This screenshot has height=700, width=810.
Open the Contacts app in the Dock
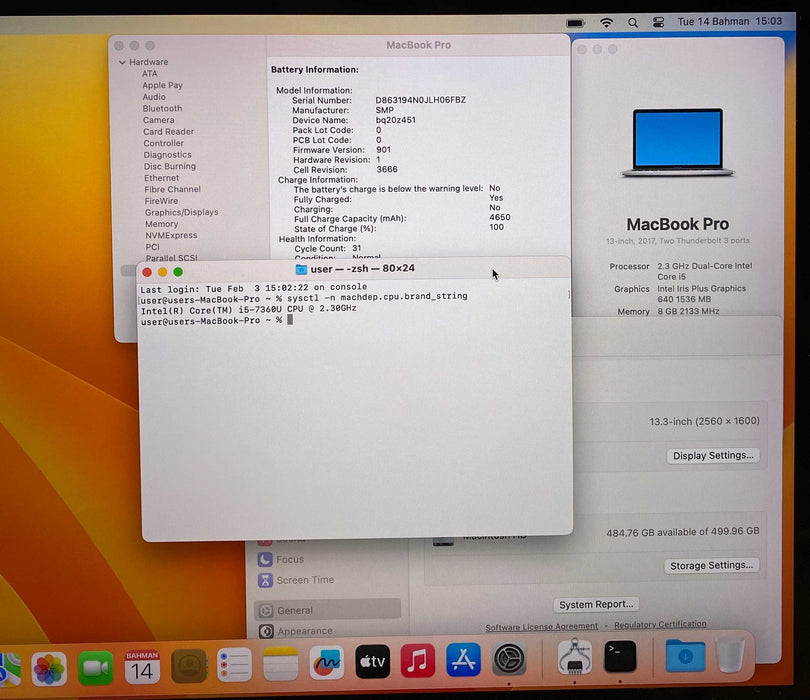189,665
